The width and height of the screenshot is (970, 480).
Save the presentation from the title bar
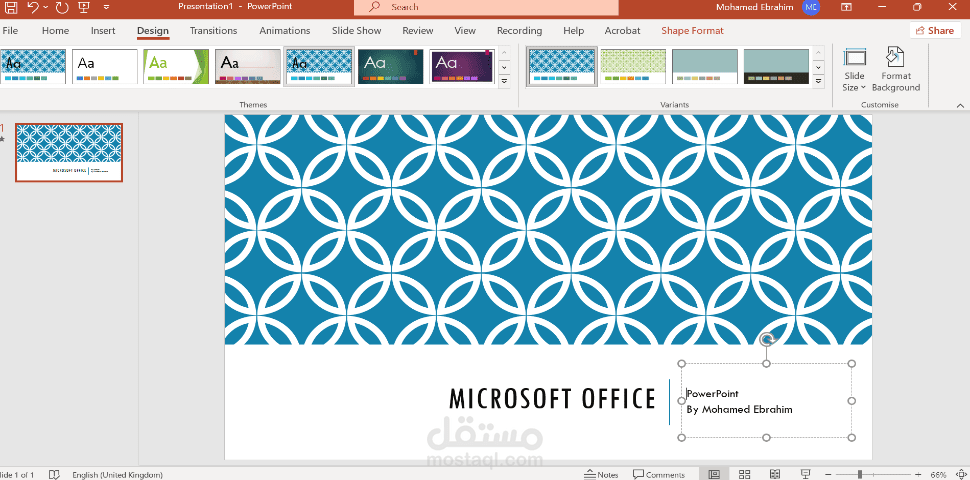click(x=11, y=7)
